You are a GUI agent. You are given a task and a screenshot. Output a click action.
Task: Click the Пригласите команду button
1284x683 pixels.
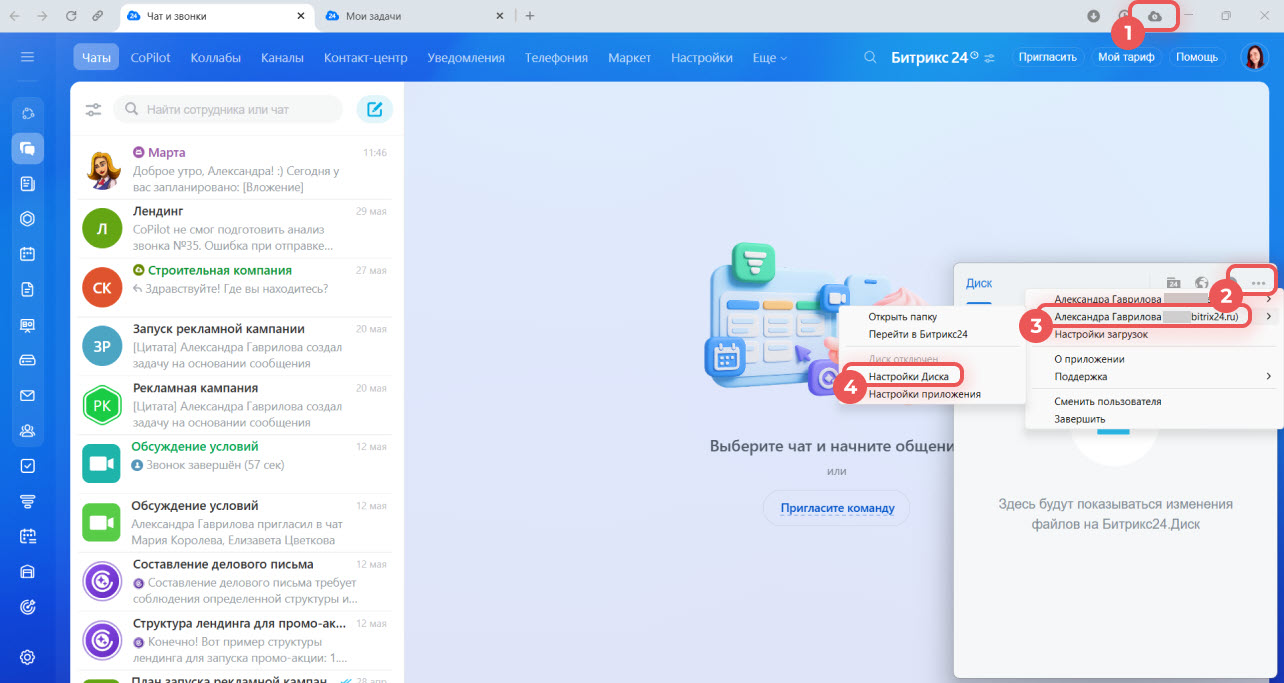(x=837, y=508)
